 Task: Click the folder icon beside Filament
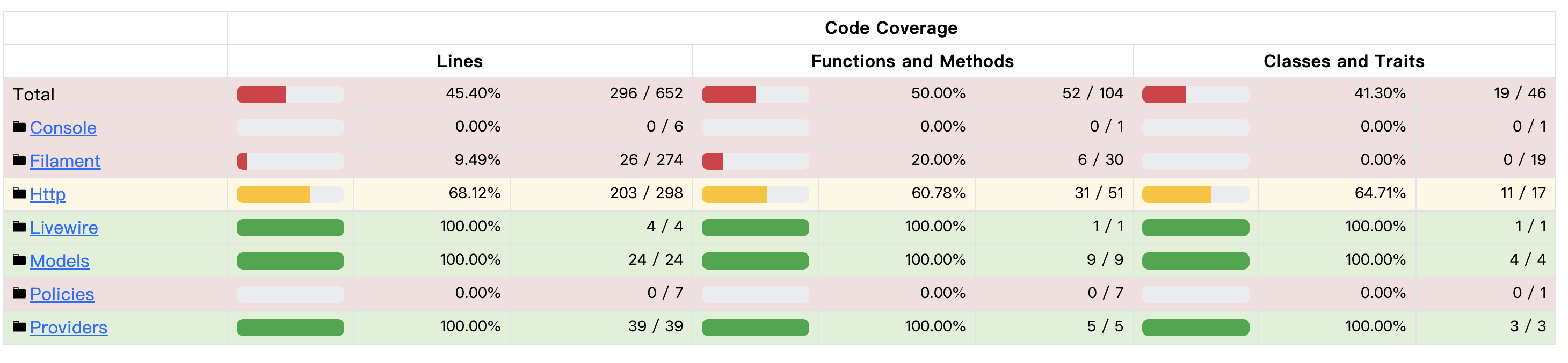click(x=19, y=161)
